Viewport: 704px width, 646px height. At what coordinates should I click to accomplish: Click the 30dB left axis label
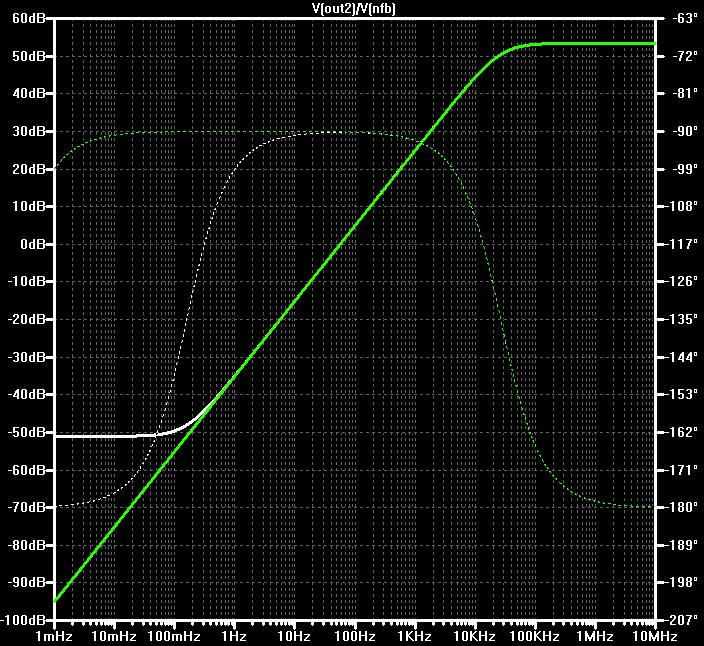(28, 131)
